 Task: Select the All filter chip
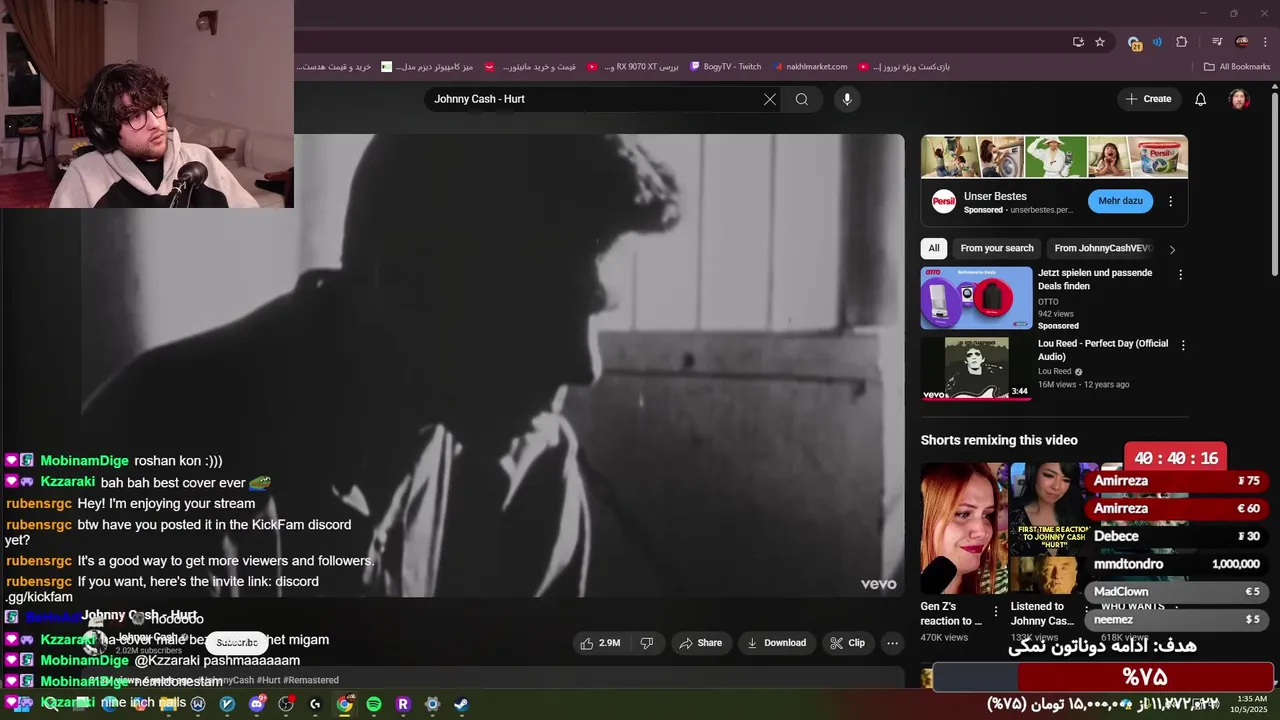pyautogui.click(x=934, y=249)
